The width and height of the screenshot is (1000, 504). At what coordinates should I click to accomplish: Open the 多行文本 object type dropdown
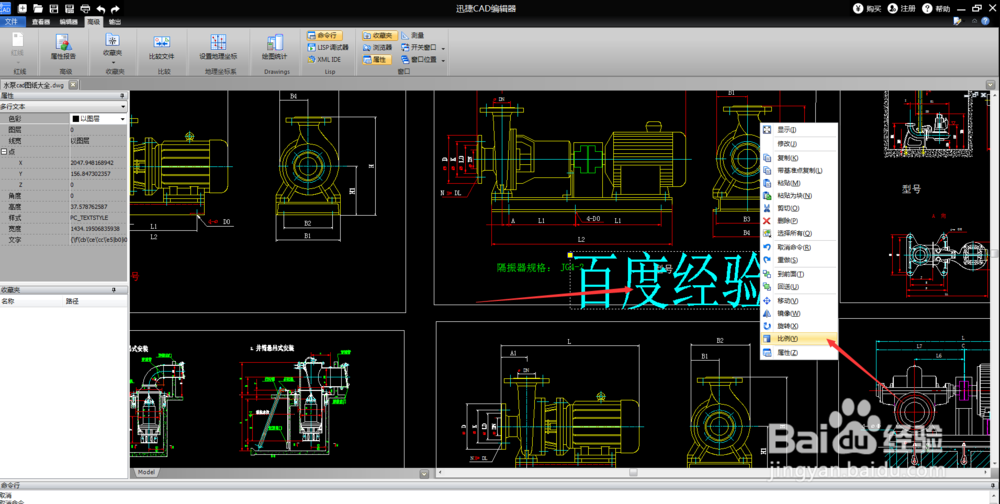[123, 107]
